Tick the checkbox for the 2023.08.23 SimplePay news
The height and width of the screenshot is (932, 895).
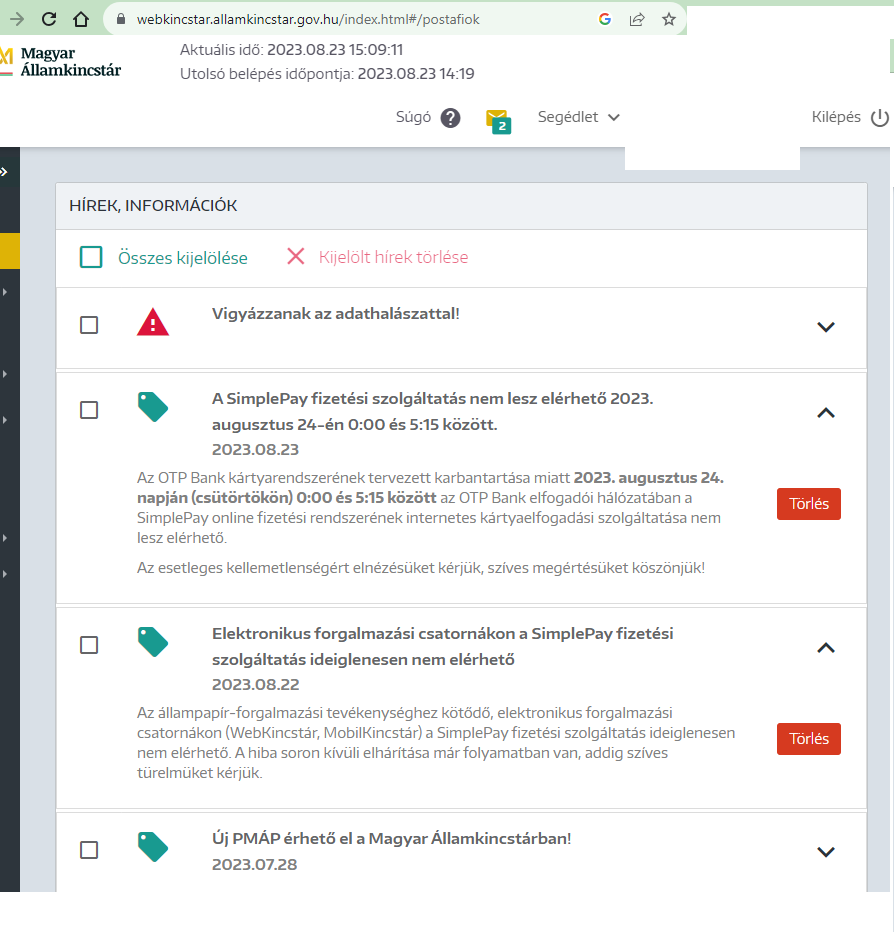point(89,410)
